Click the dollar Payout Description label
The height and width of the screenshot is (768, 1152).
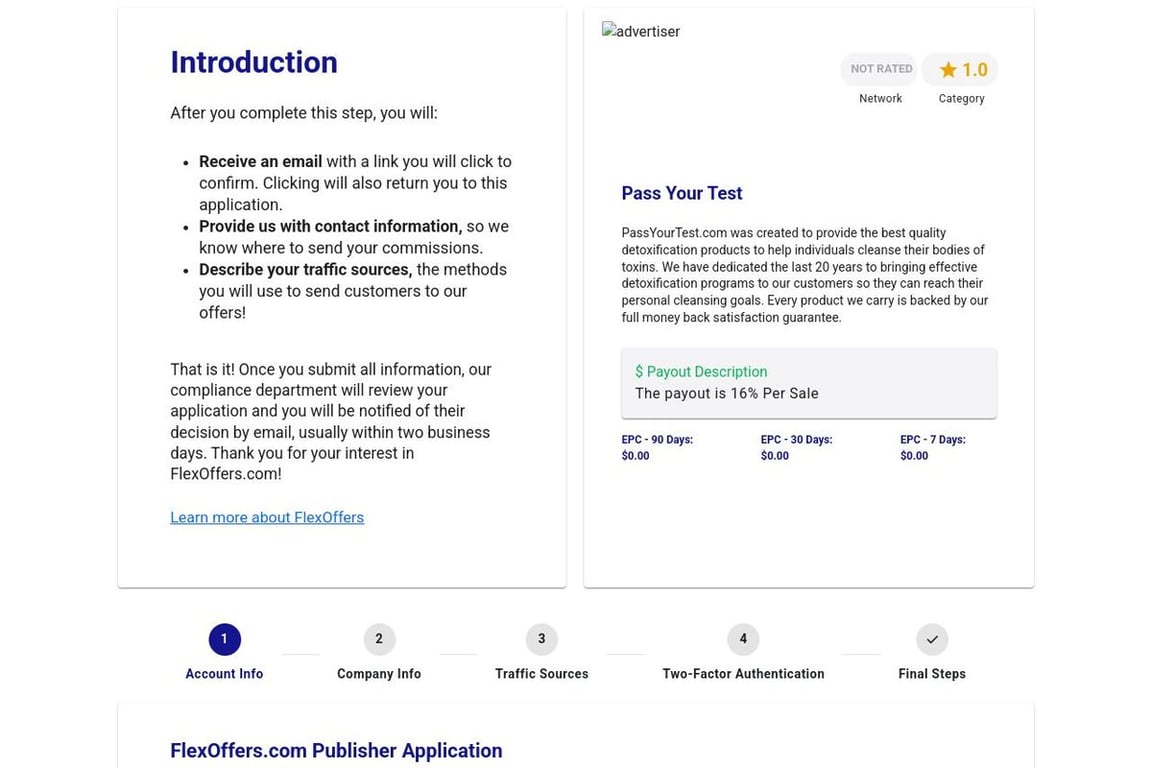pyautogui.click(x=701, y=372)
